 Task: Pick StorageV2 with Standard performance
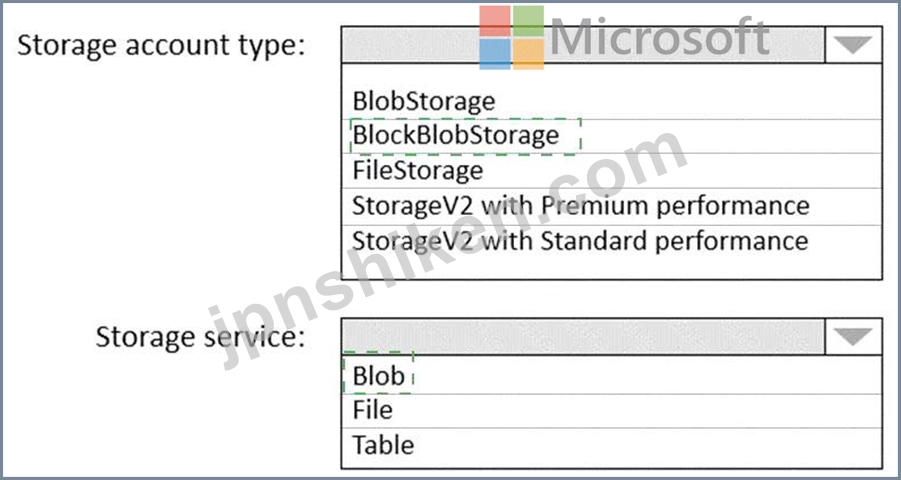611,240
